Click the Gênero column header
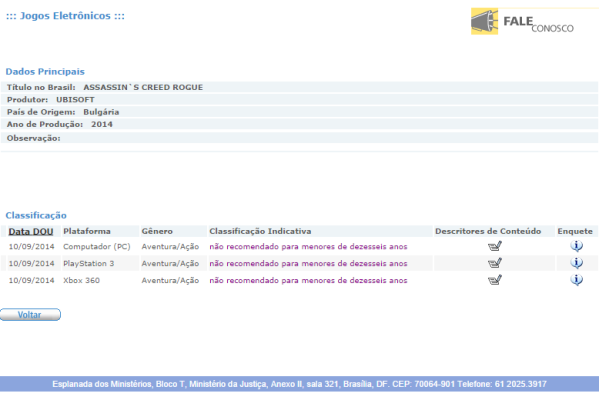This screenshot has height=400, width=599. click(157, 231)
